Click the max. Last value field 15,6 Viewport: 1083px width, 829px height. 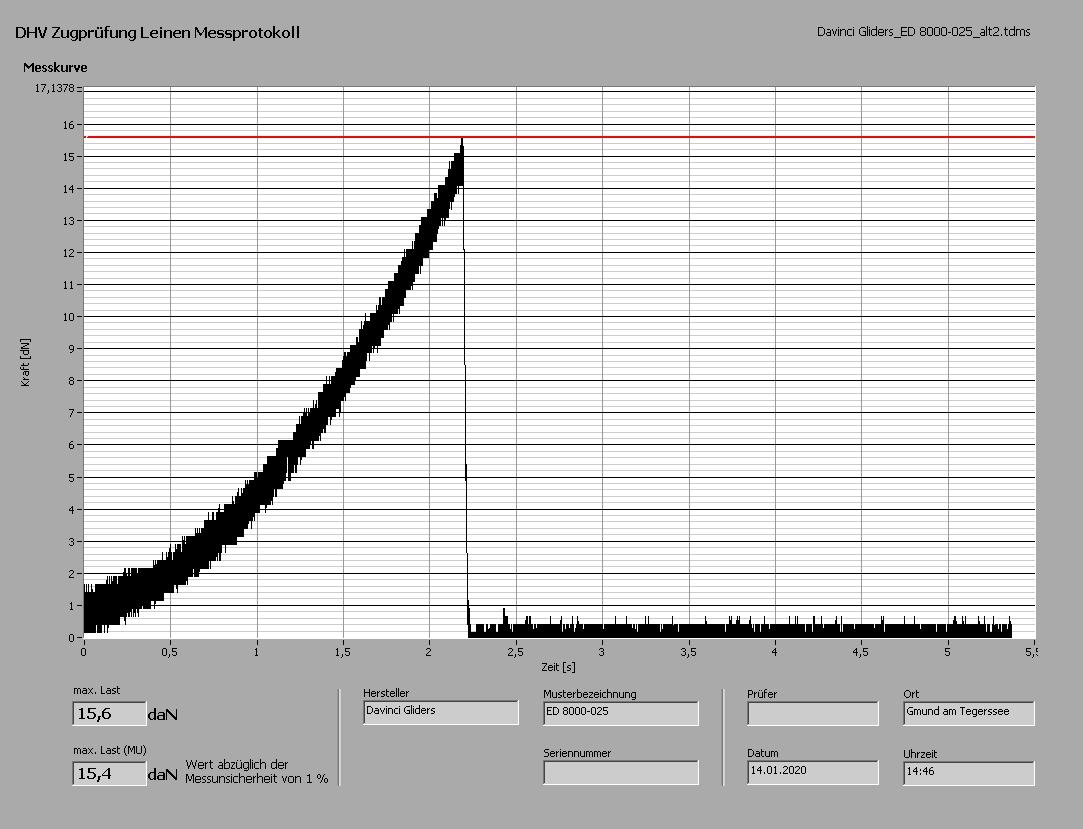point(109,714)
